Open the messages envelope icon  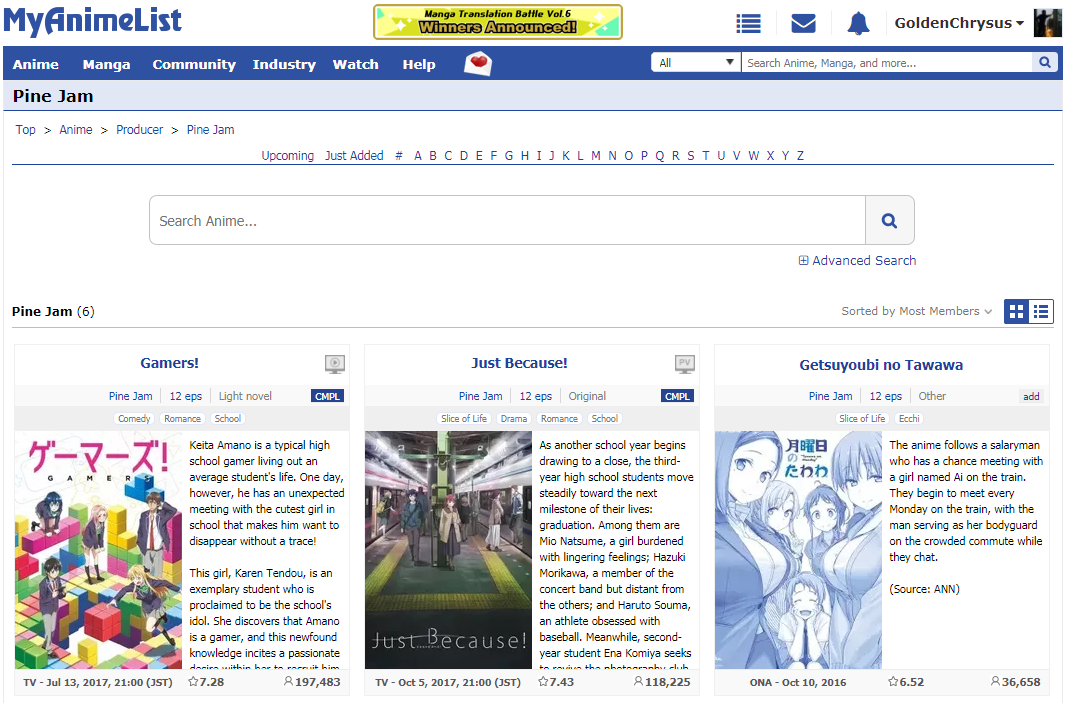tap(803, 23)
